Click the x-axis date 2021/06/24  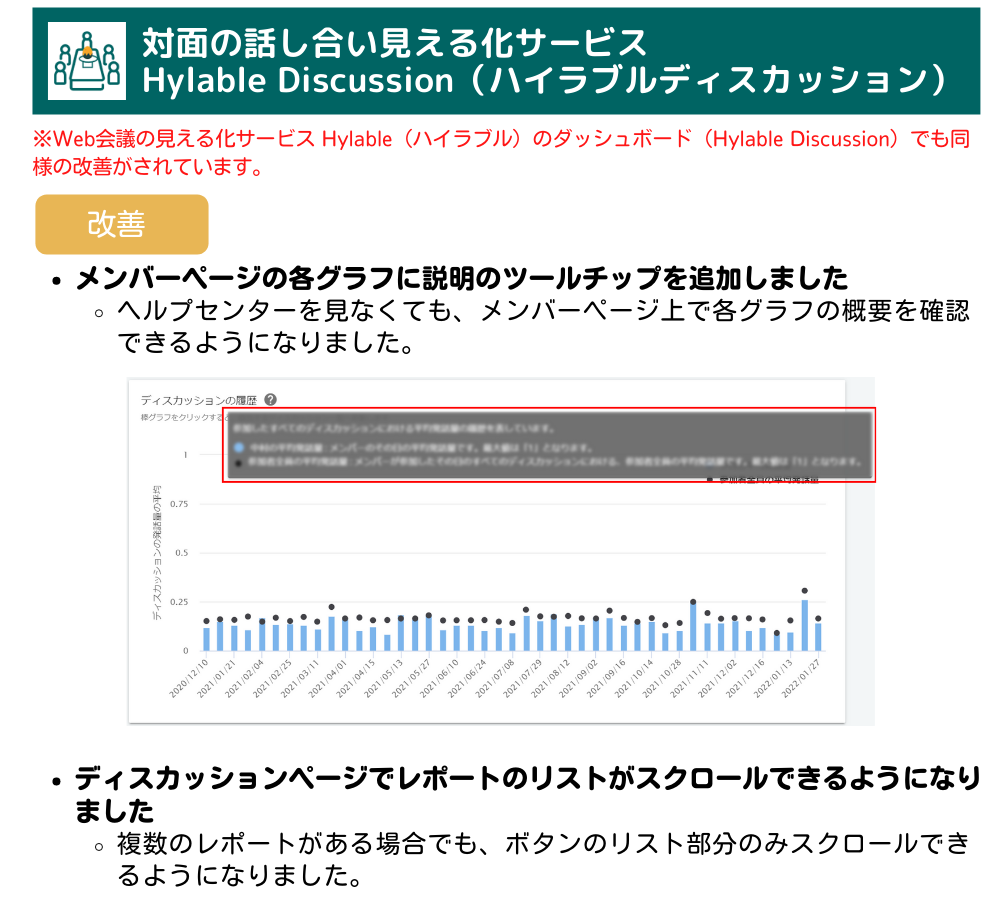(x=467, y=679)
